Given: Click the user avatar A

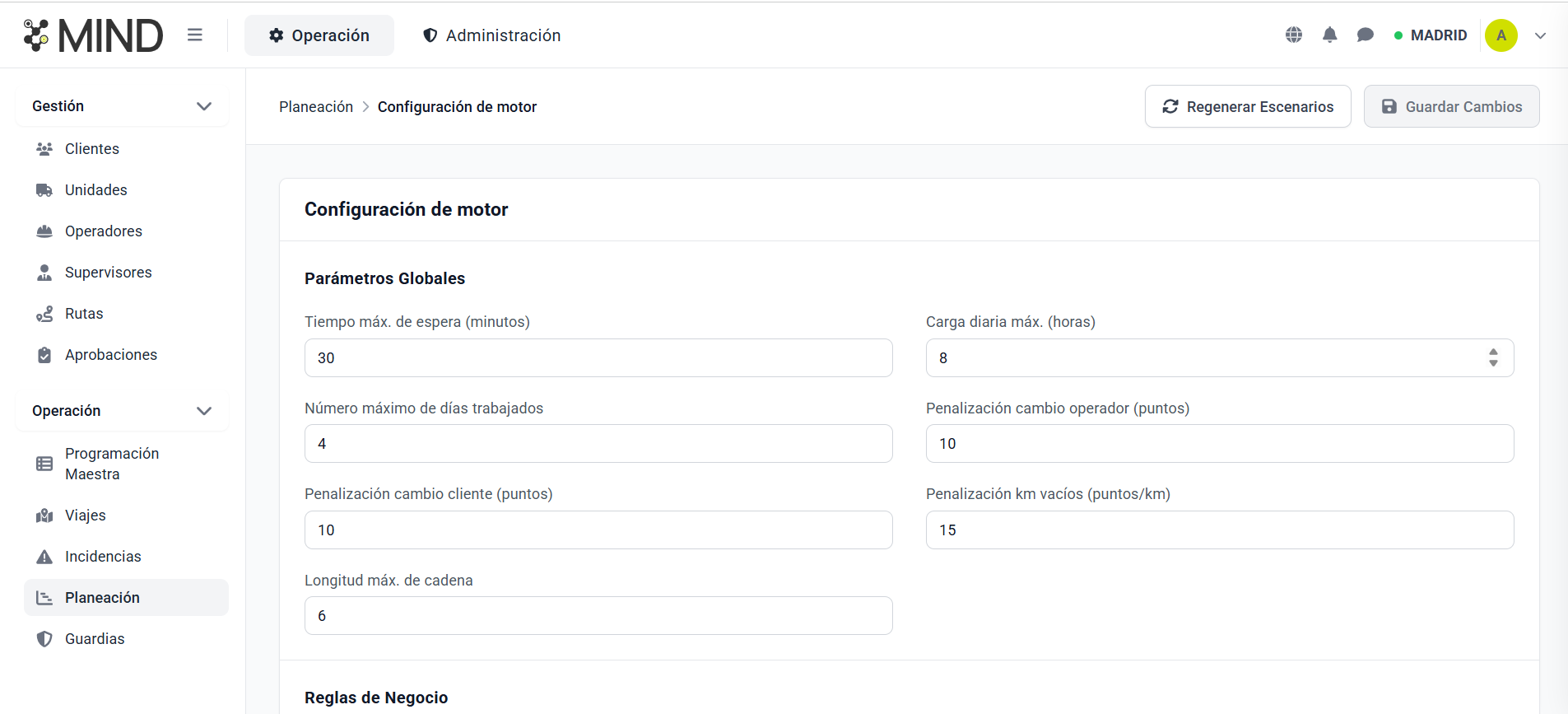Looking at the screenshot, I should click(x=1501, y=35).
